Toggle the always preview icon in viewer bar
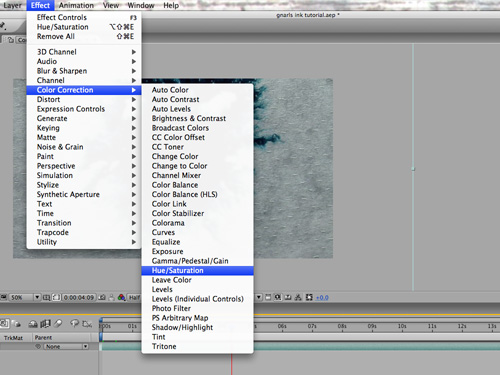The image size is (500, 375). [4, 297]
